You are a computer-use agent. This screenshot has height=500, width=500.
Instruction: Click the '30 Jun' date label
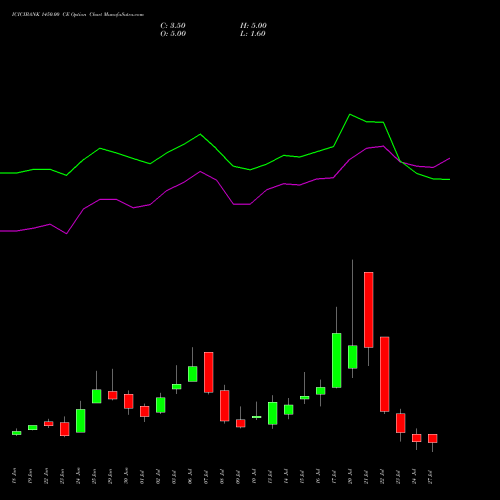(126, 476)
